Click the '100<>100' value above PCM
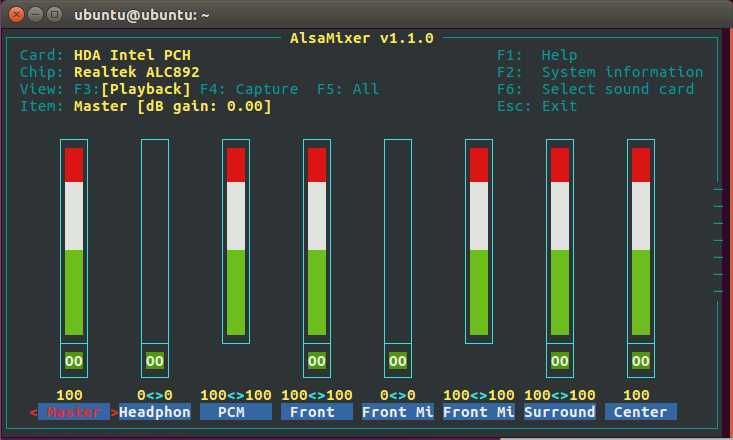 tap(236, 395)
